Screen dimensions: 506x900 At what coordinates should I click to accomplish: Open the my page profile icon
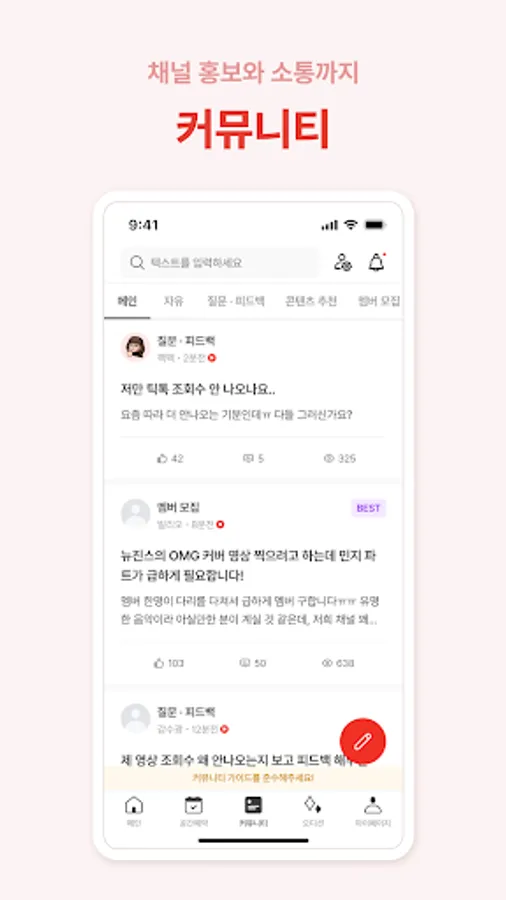pos(373,810)
